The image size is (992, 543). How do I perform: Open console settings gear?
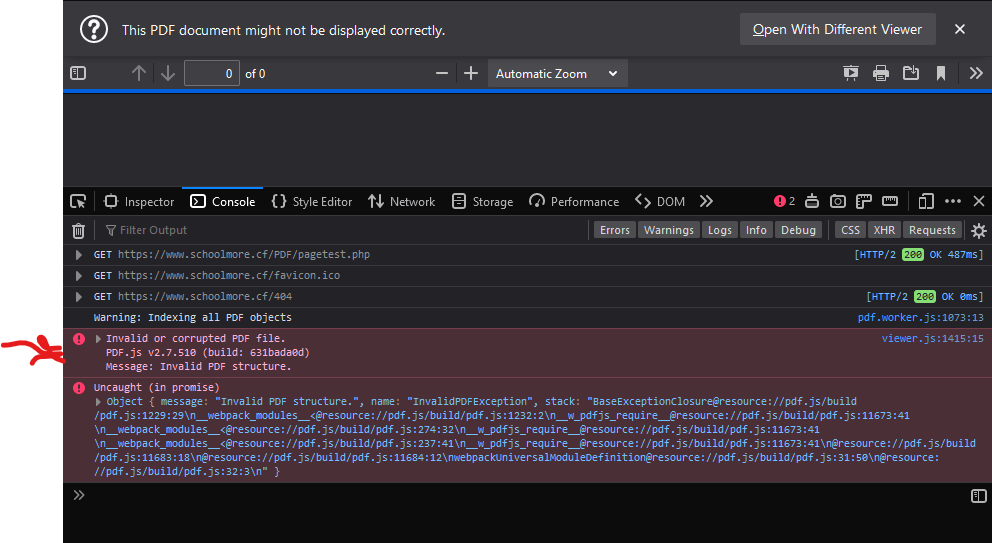coord(978,230)
